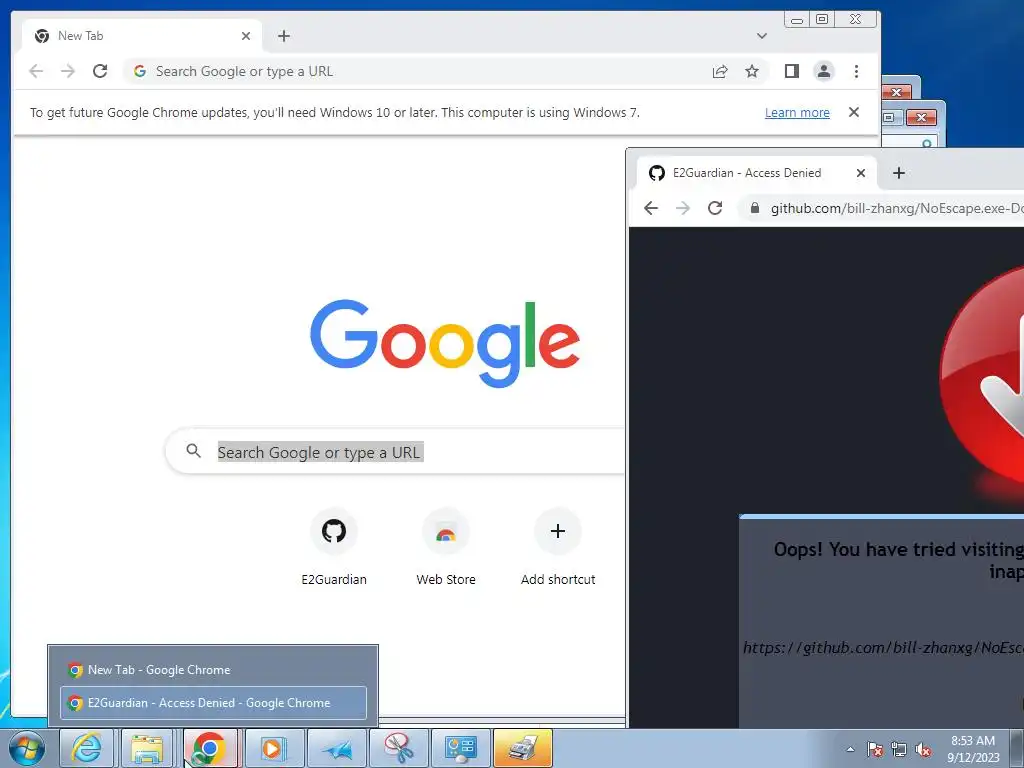Image resolution: width=1024 pixels, height=768 pixels.
Task: Open the Chrome profile avatar menu
Action: click(x=824, y=71)
